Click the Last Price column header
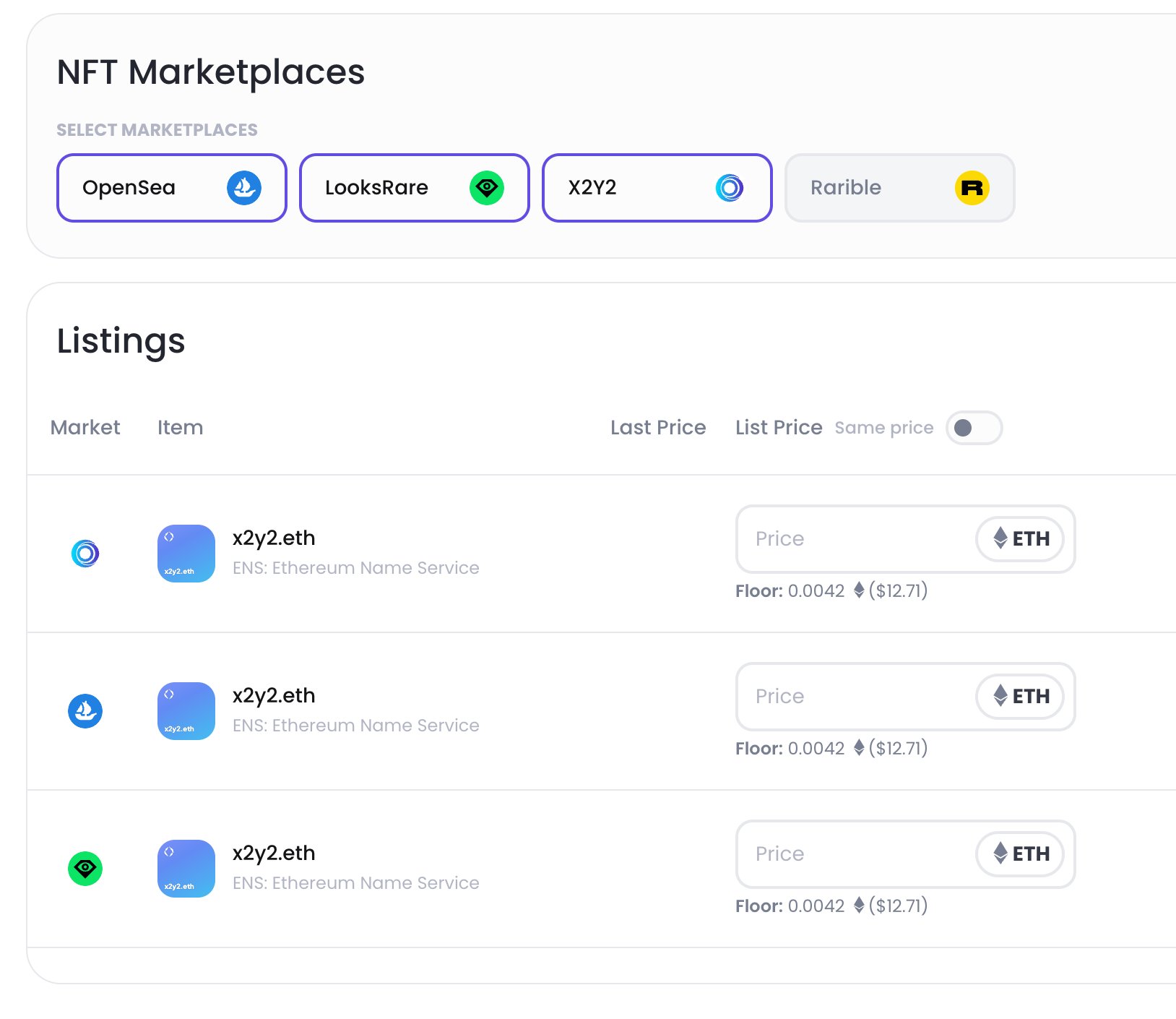 [x=658, y=428]
